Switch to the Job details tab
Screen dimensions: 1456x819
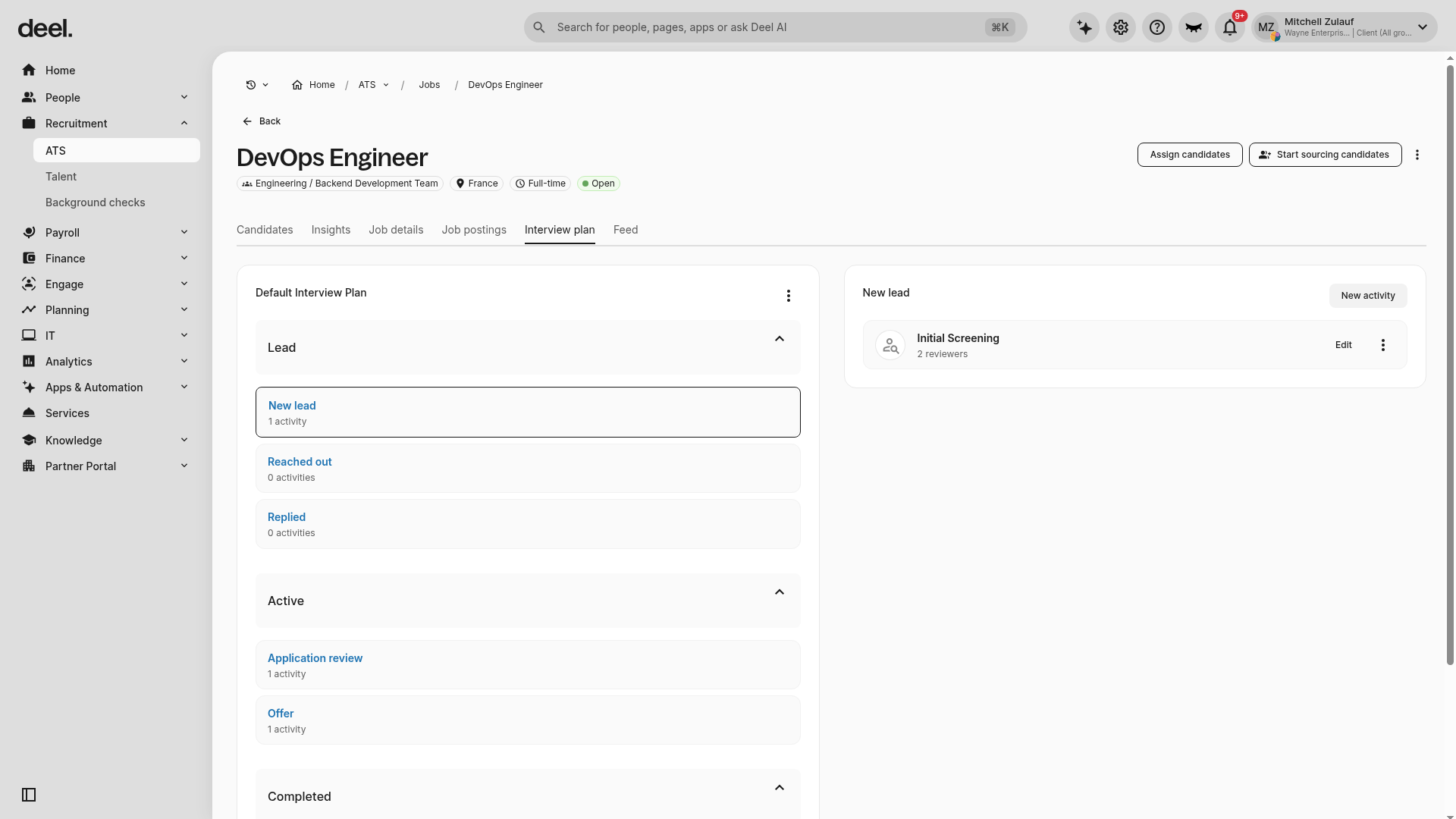pyautogui.click(x=396, y=230)
